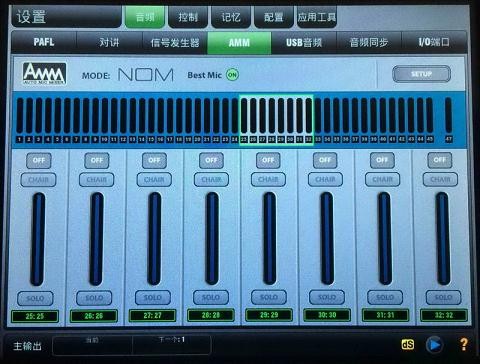Toggle the OFF button for channel 29
This screenshot has width=480, height=364.
(x=268, y=160)
